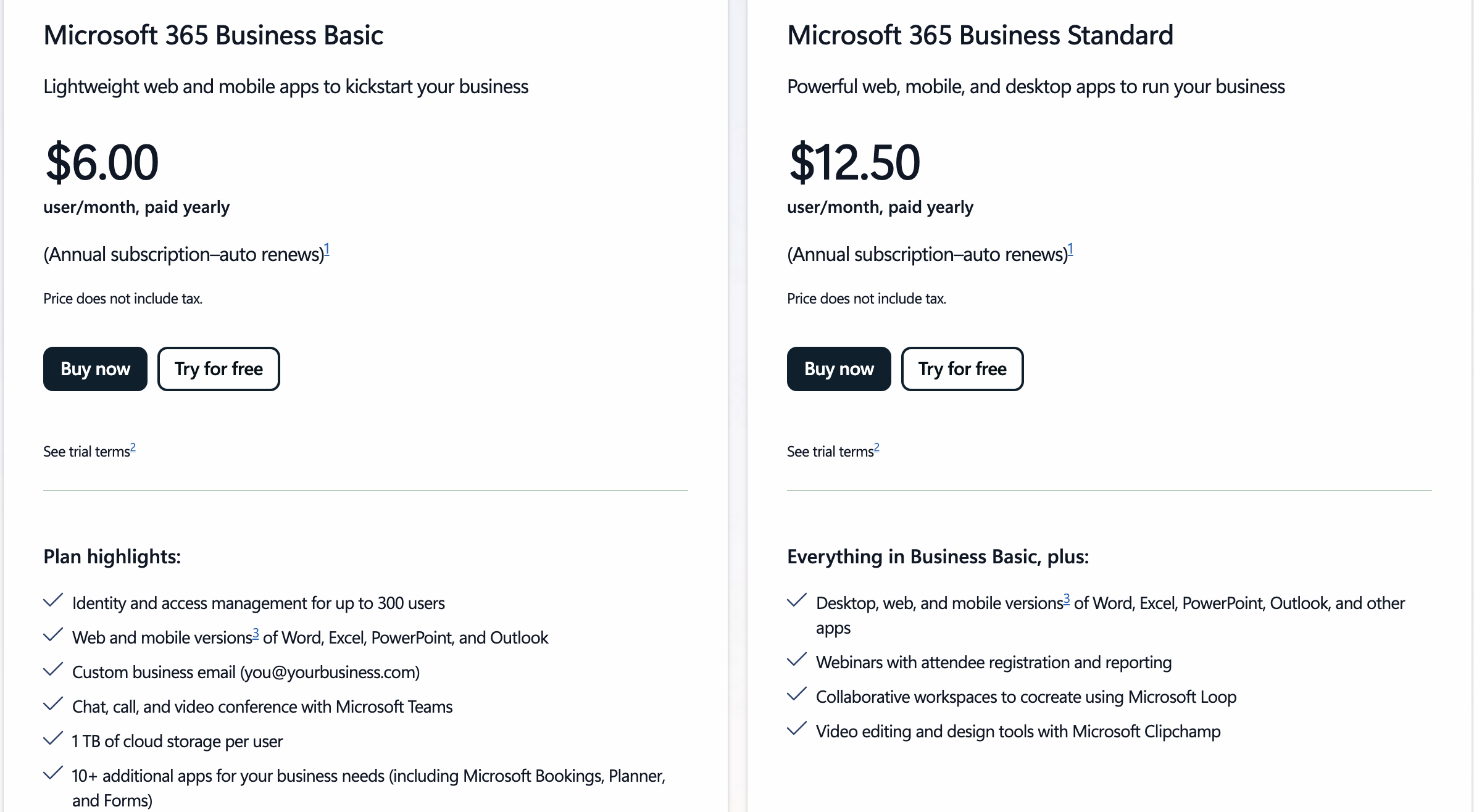Click Buy now for Business Standard
This screenshot has height=812, width=1474.
pyautogui.click(x=839, y=369)
